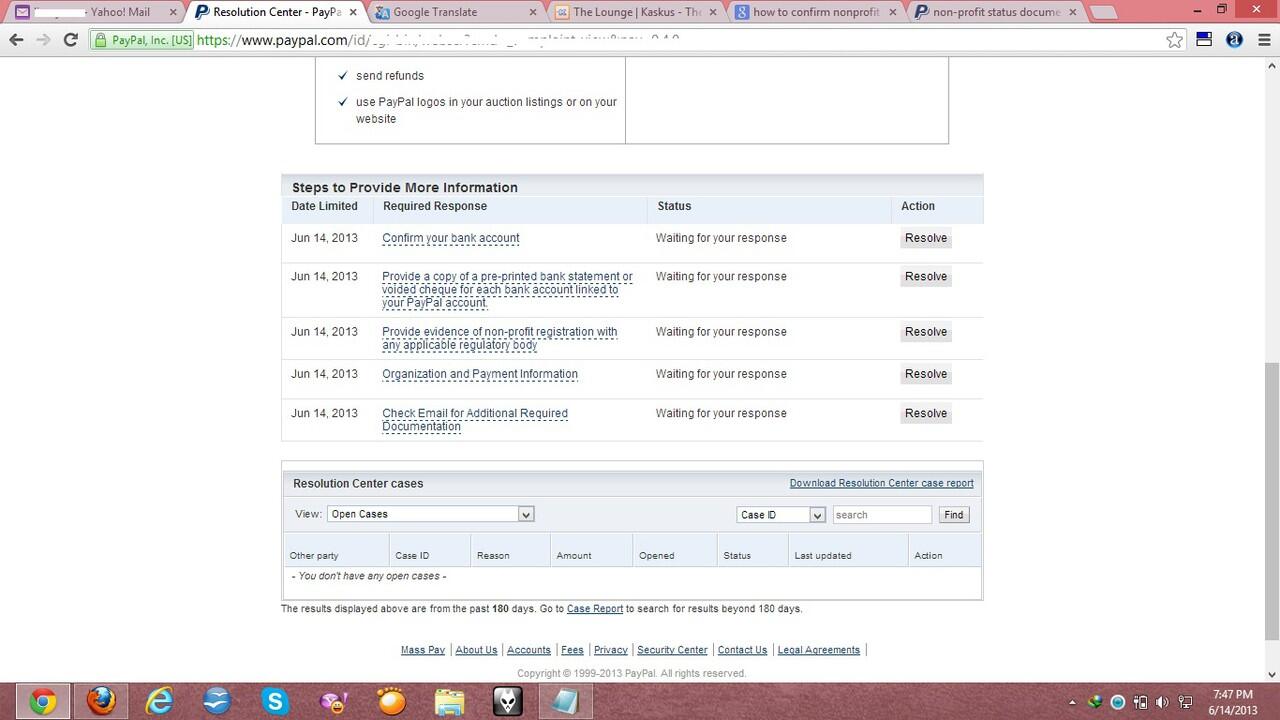Close the Google Translate tab

click(x=531, y=12)
